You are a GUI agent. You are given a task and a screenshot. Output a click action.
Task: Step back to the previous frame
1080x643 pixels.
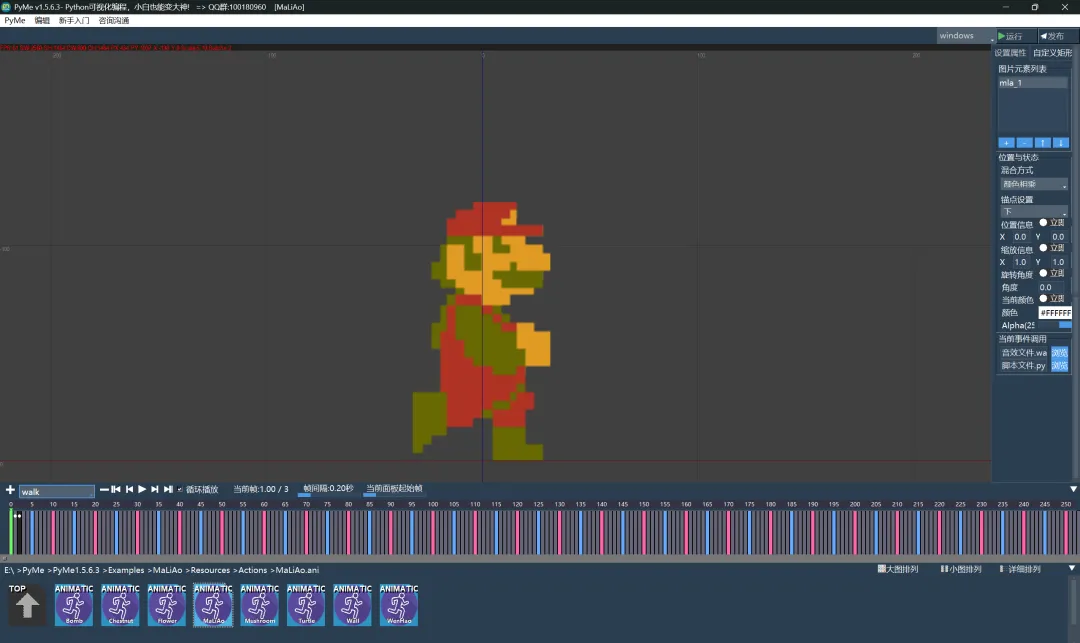(x=129, y=489)
